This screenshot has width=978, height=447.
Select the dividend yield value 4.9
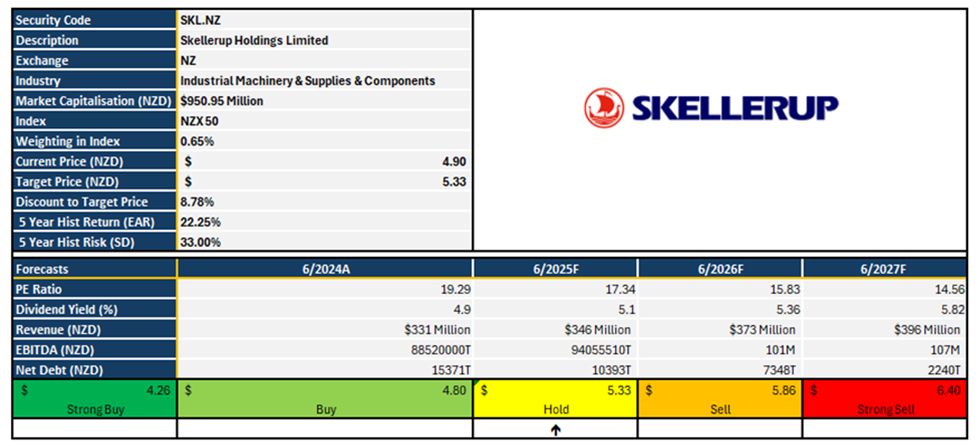[325, 309]
